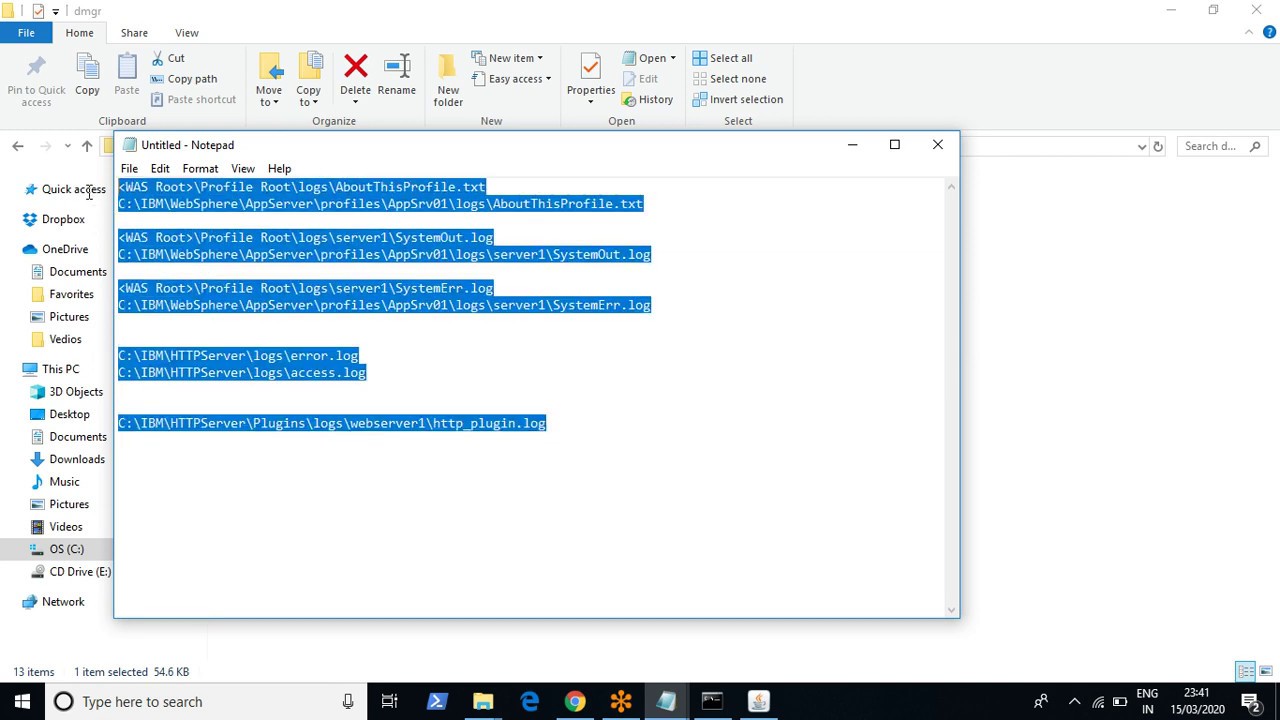This screenshot has height=720, width=1280.
Task: Collapse the ribbon with the chevron
Action: click(1249, 33)
